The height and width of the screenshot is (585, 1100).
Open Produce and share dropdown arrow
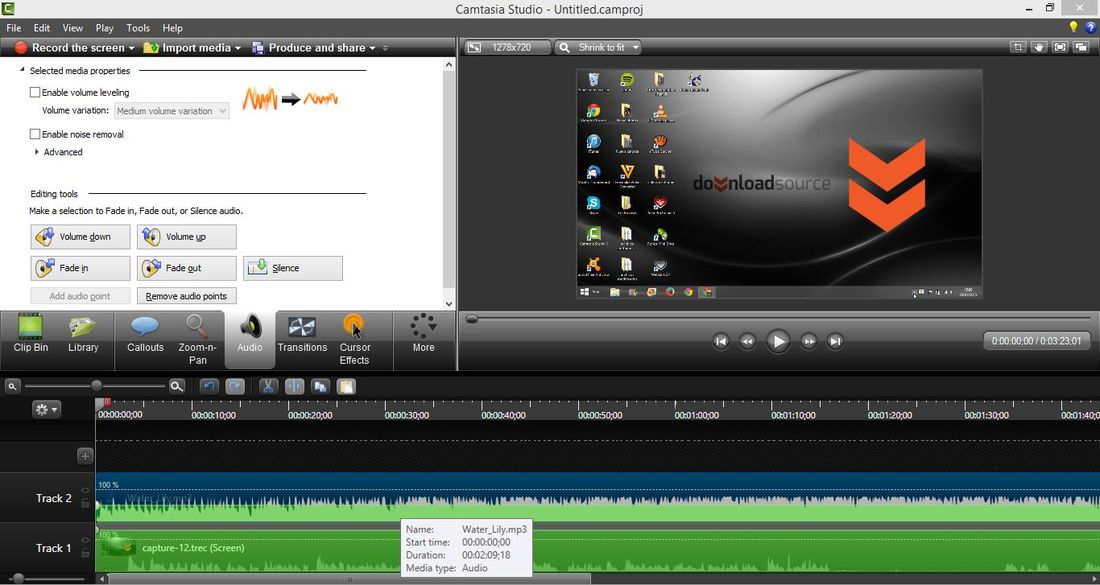(x=373, y=48)
